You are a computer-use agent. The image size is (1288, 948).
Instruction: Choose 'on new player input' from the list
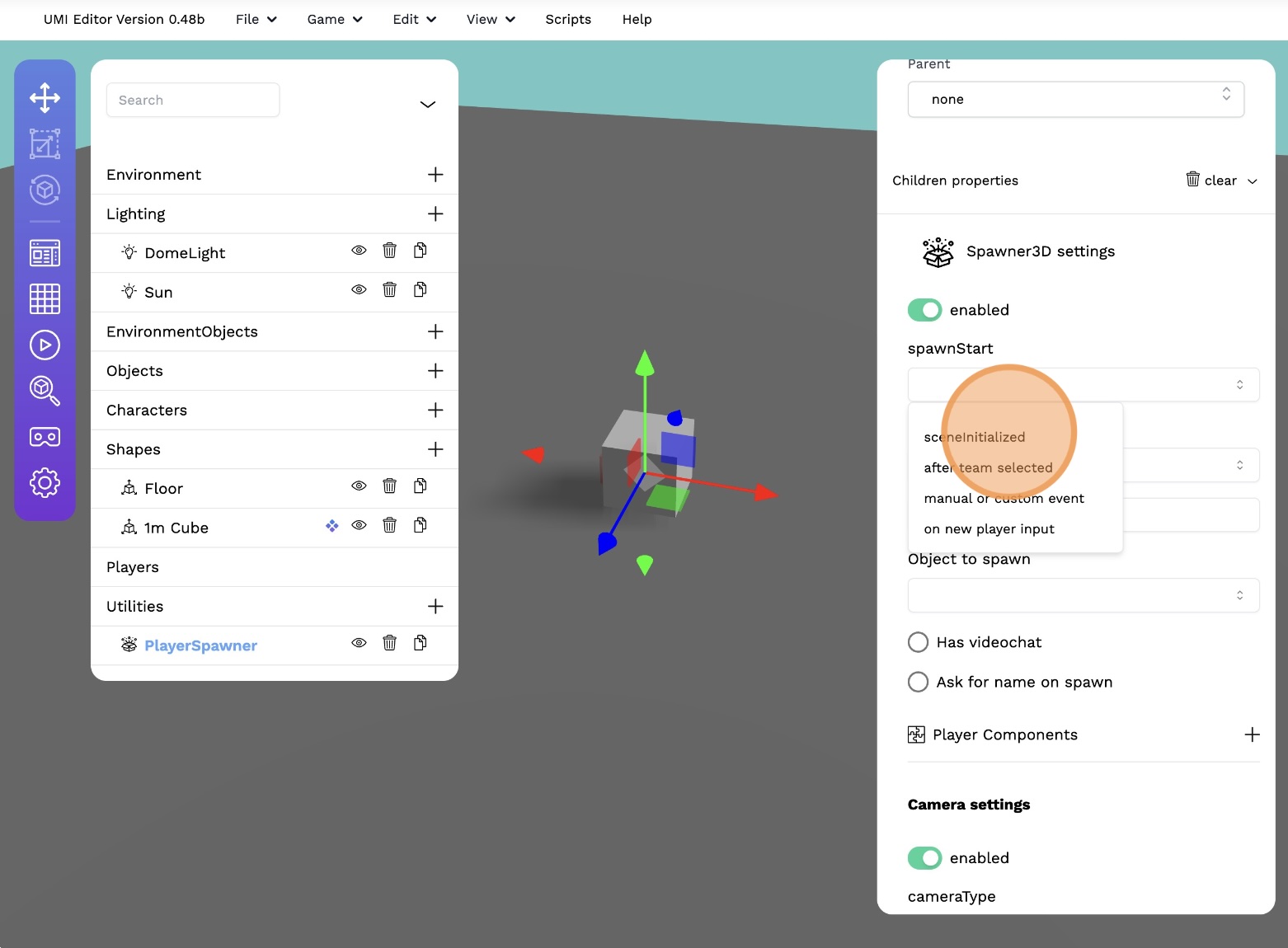tap(989, 529)
